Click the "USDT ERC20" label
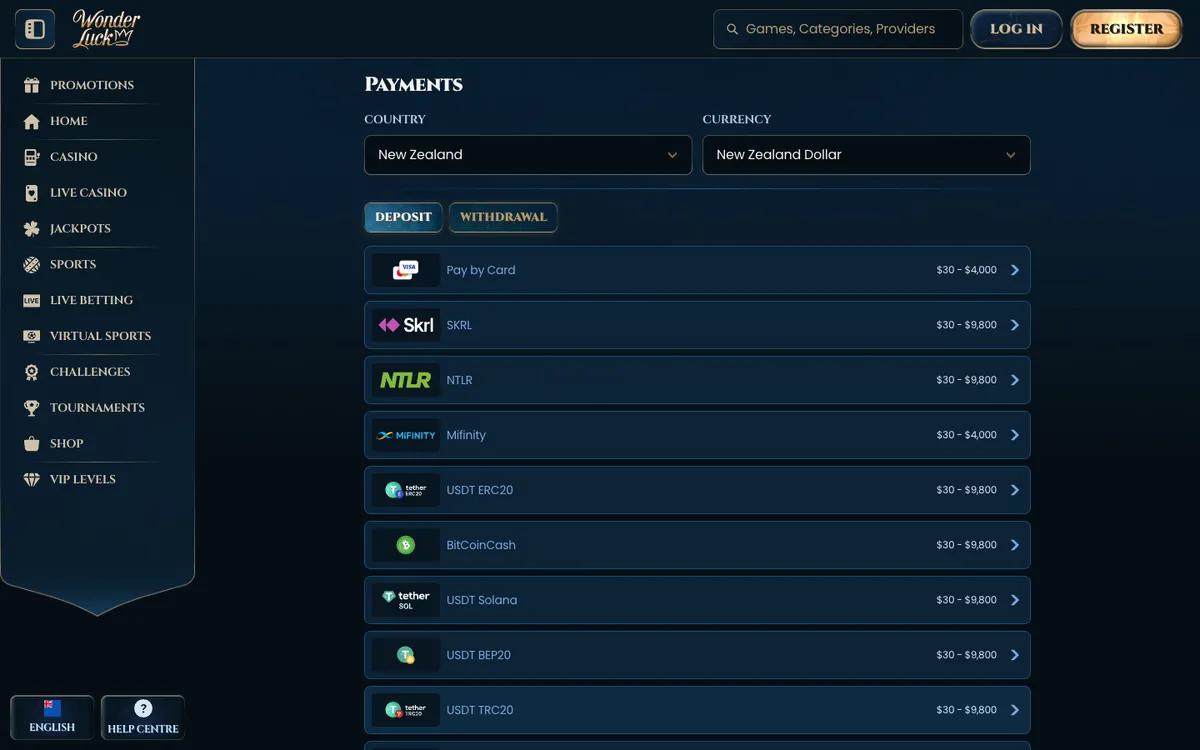The height and width of the screenshot is (750, 1200). coord(480,490)
